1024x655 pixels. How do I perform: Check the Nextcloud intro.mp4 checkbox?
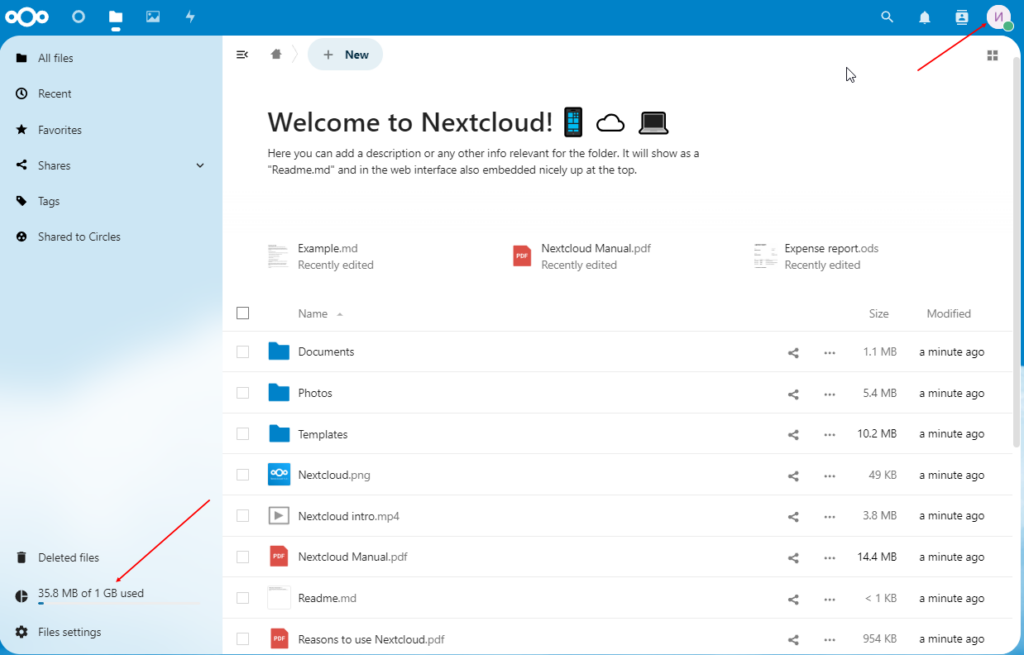[x=243, y=516]
